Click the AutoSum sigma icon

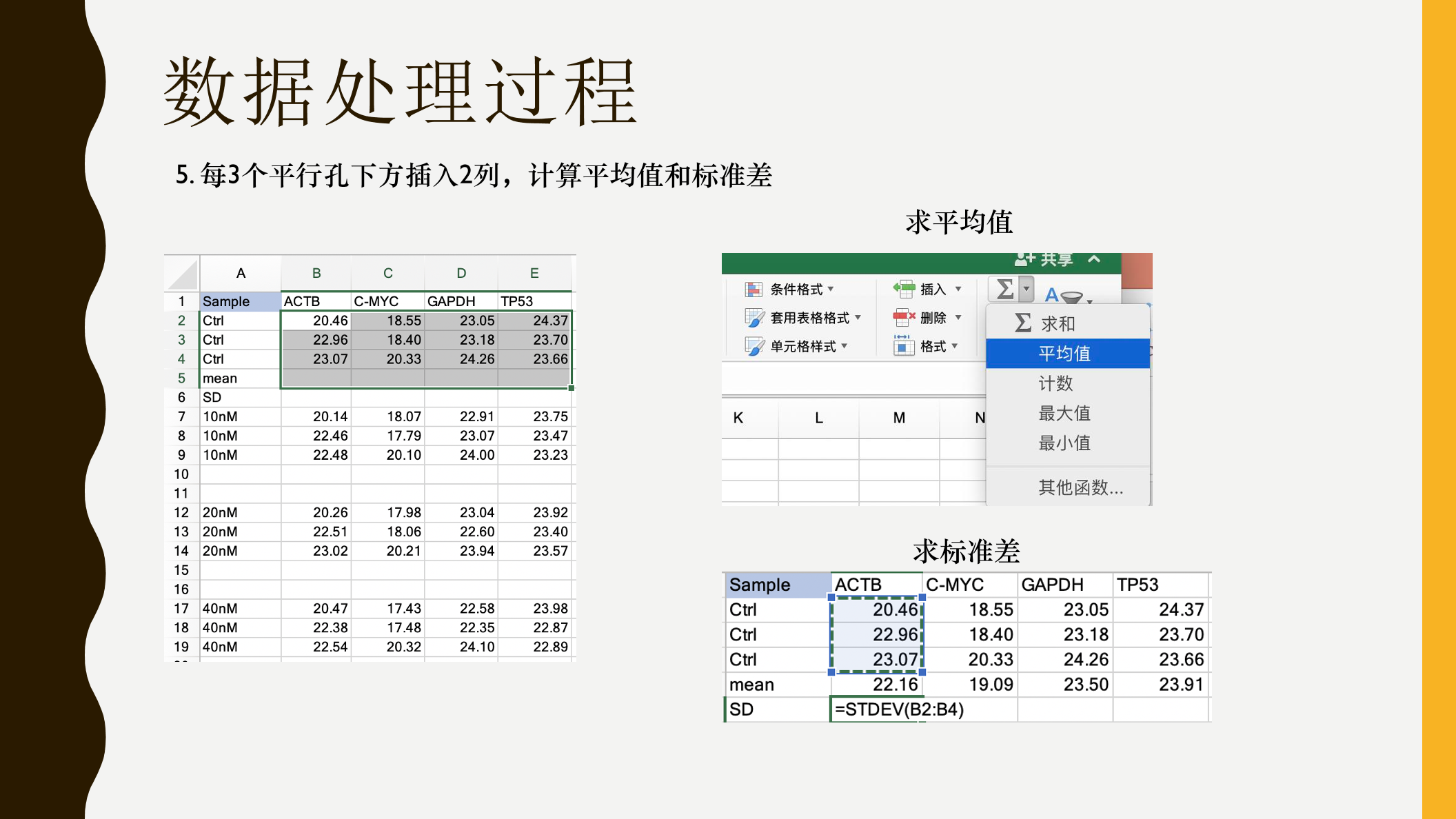(1005, 289)
